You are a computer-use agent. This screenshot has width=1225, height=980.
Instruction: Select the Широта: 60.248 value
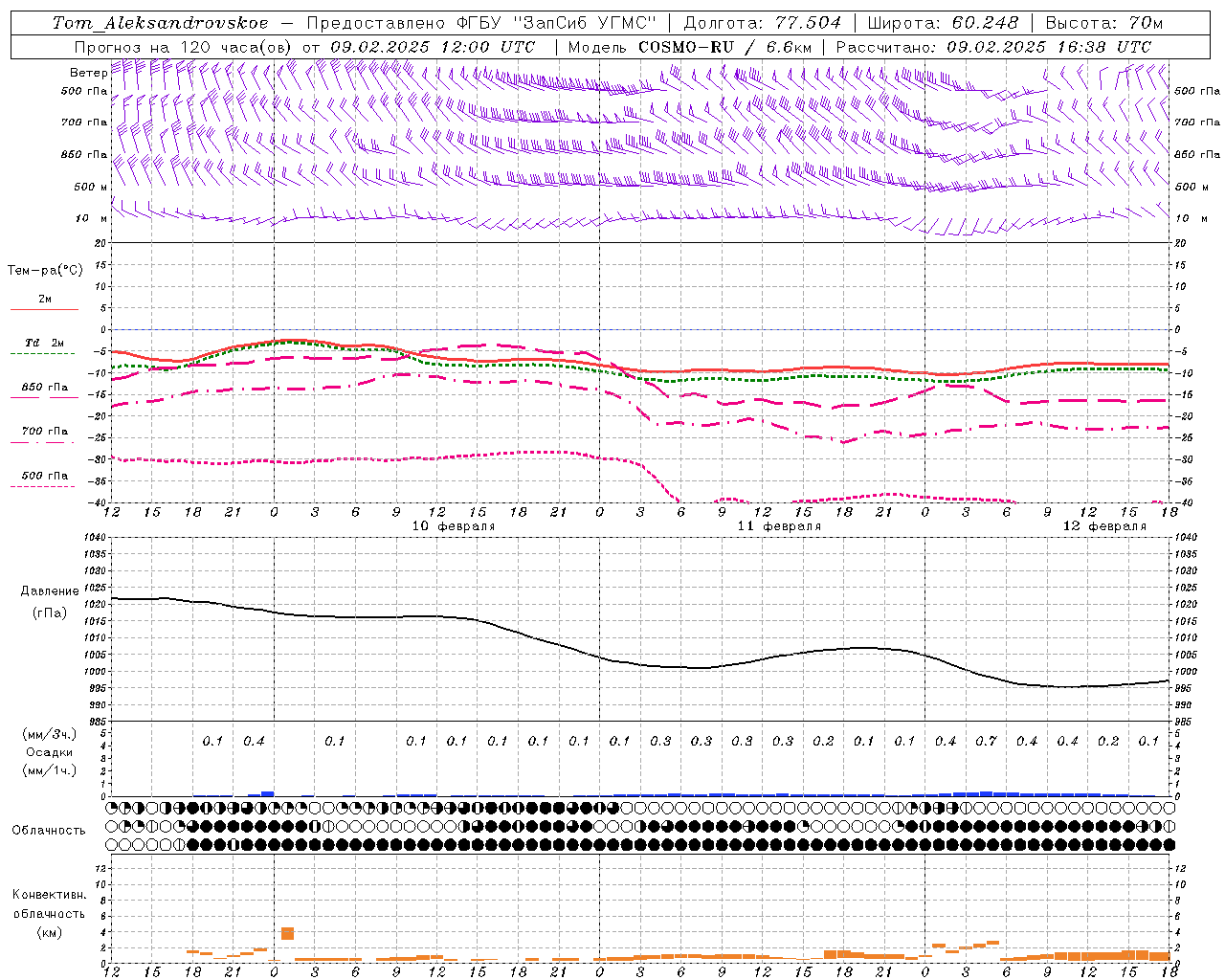pyautogui.click(x=944, y=23)
